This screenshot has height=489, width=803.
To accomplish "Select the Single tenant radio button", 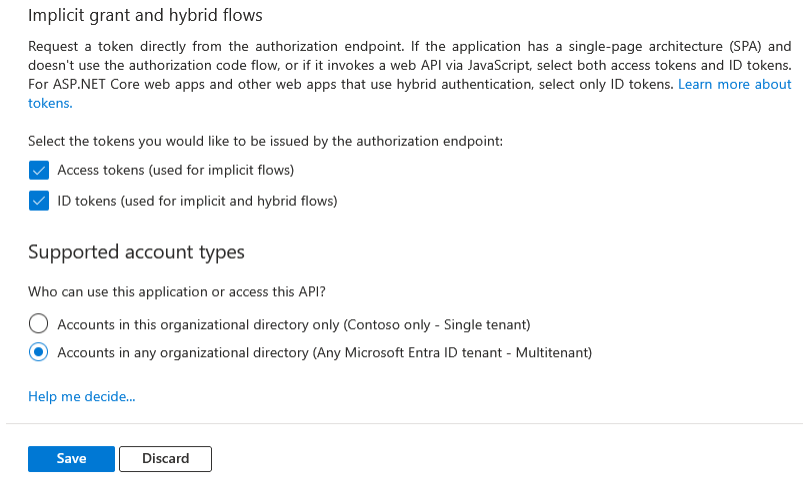I will click(x=39, y=324).
